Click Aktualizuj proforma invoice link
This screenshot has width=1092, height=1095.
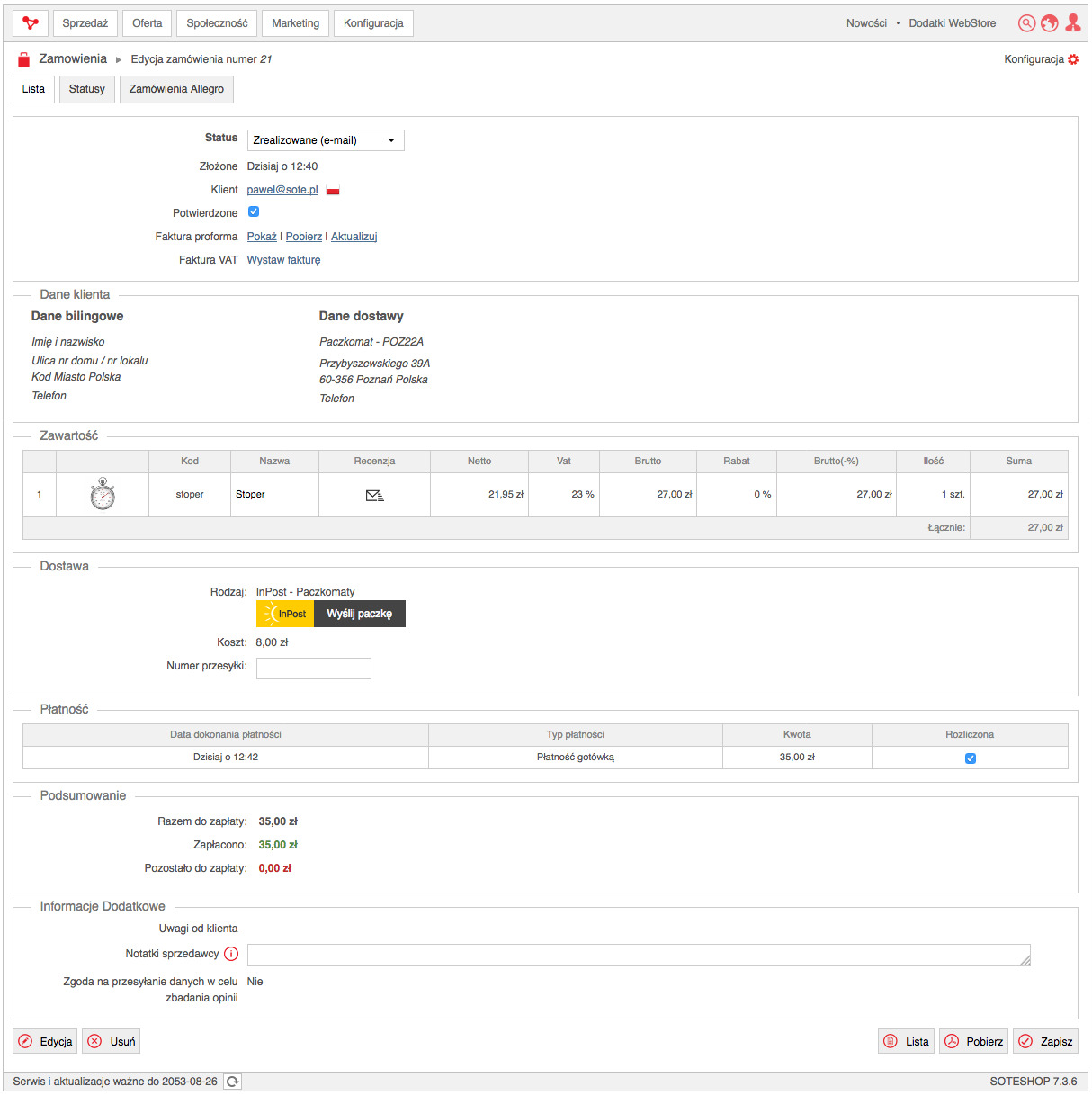354,237
